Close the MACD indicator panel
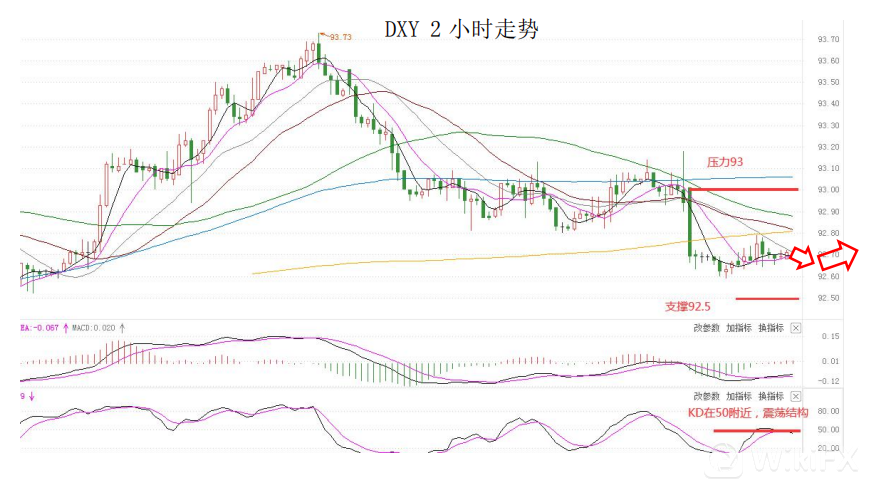The height and width of the screenshot is (494, 869). (x=795, y=327)
